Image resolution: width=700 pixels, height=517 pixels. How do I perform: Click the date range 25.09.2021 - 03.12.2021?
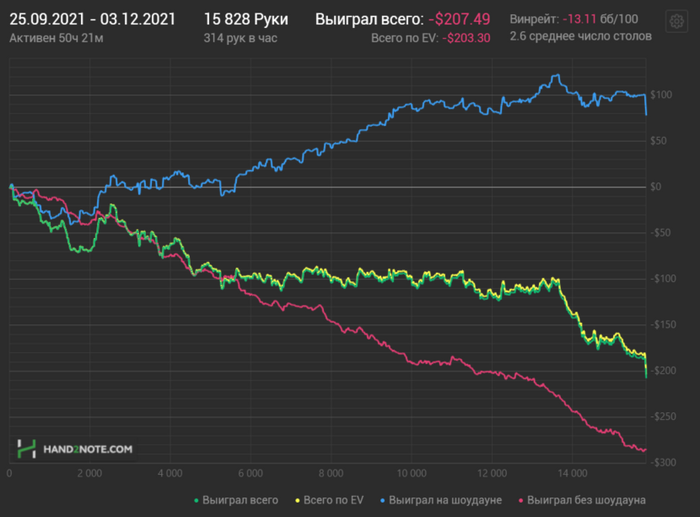pyautogui.click(x=92, y=19)
